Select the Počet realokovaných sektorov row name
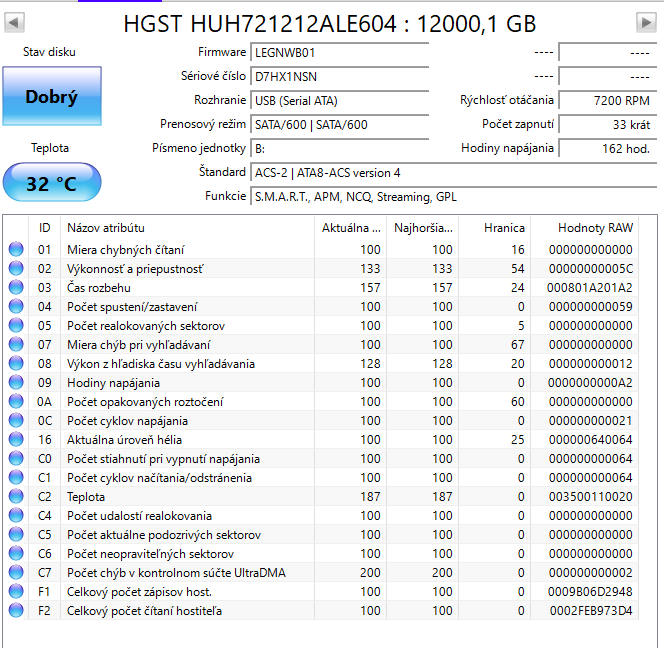The image size is (664, 648). 146,326
